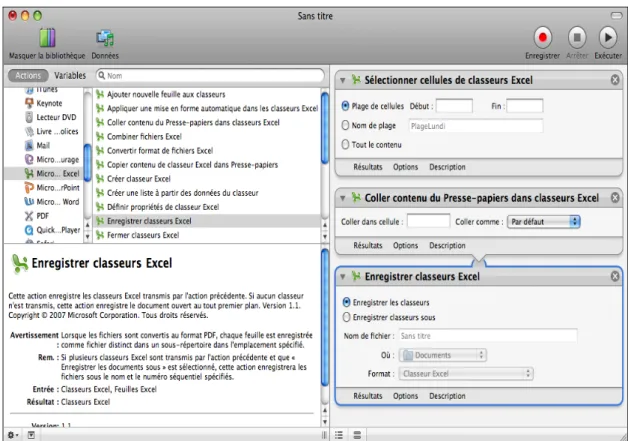The width and height of the screenshot is (628, 441).
Task: Choose the Nom de plage radio button
Action: pos(345,125)
